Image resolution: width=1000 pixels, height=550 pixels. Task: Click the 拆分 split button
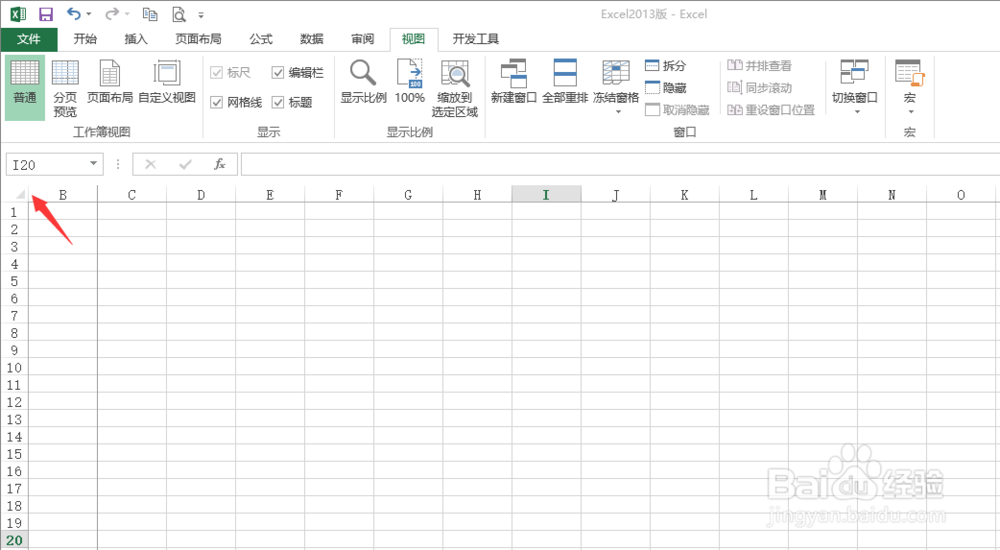coord(666,65)
